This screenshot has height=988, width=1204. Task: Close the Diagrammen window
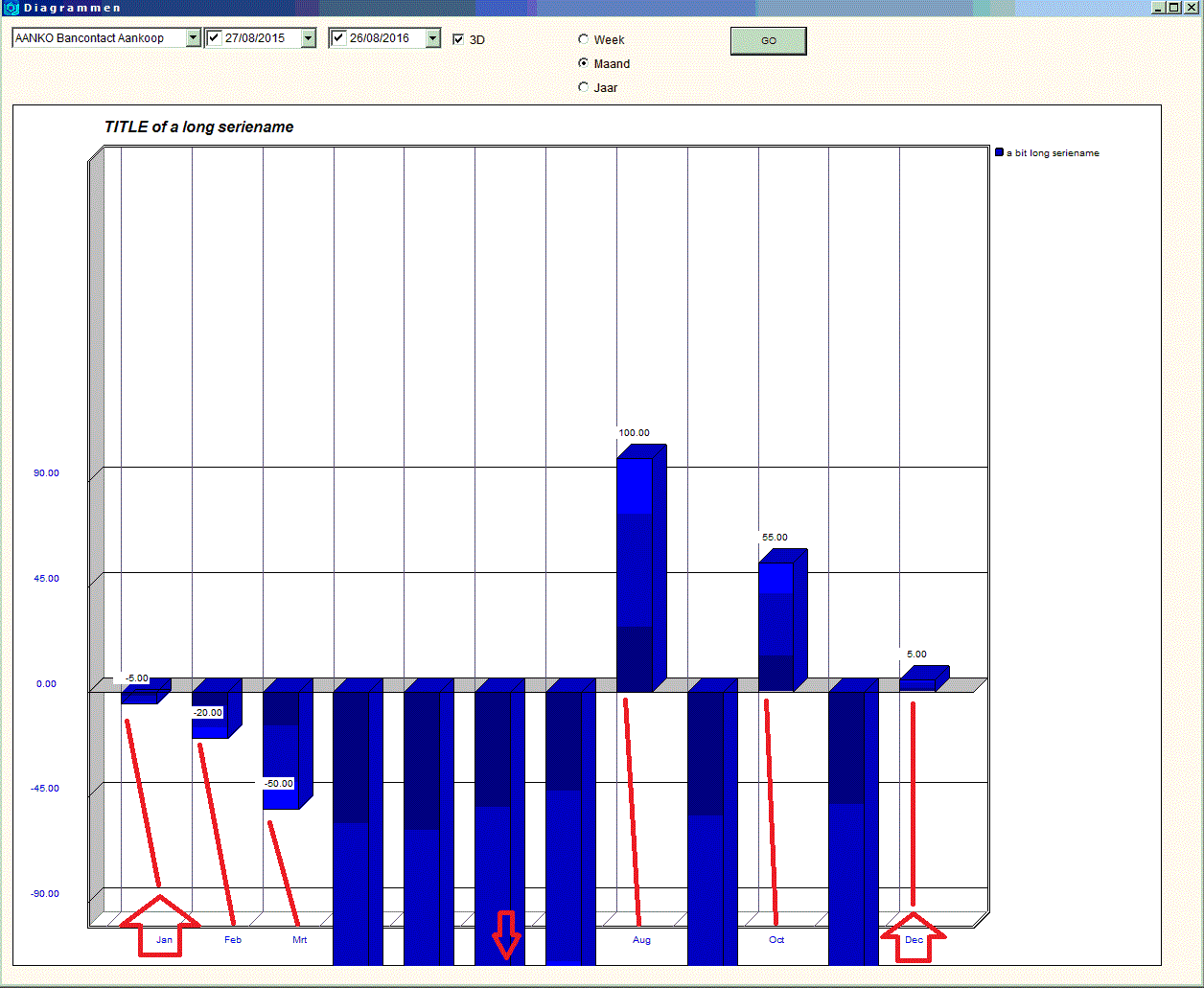[1190, 7]
